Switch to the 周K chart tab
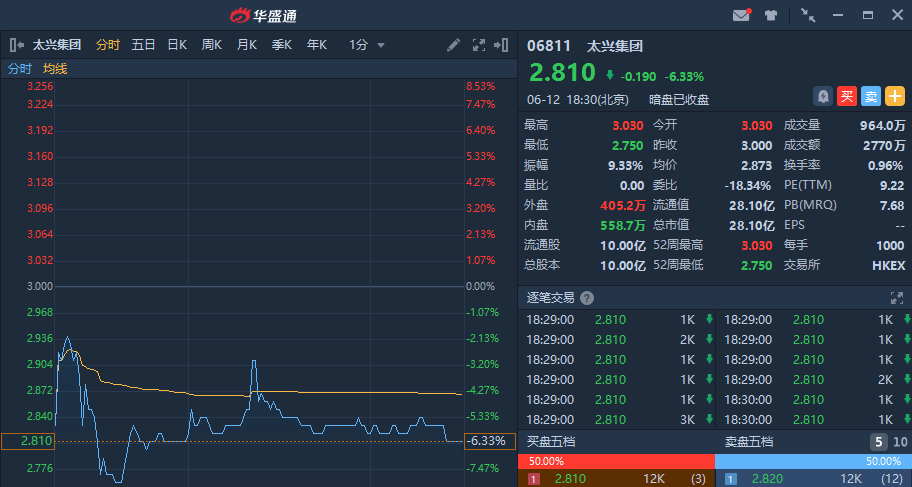Viewport: 912px width, 487px height. click(212, 45)
